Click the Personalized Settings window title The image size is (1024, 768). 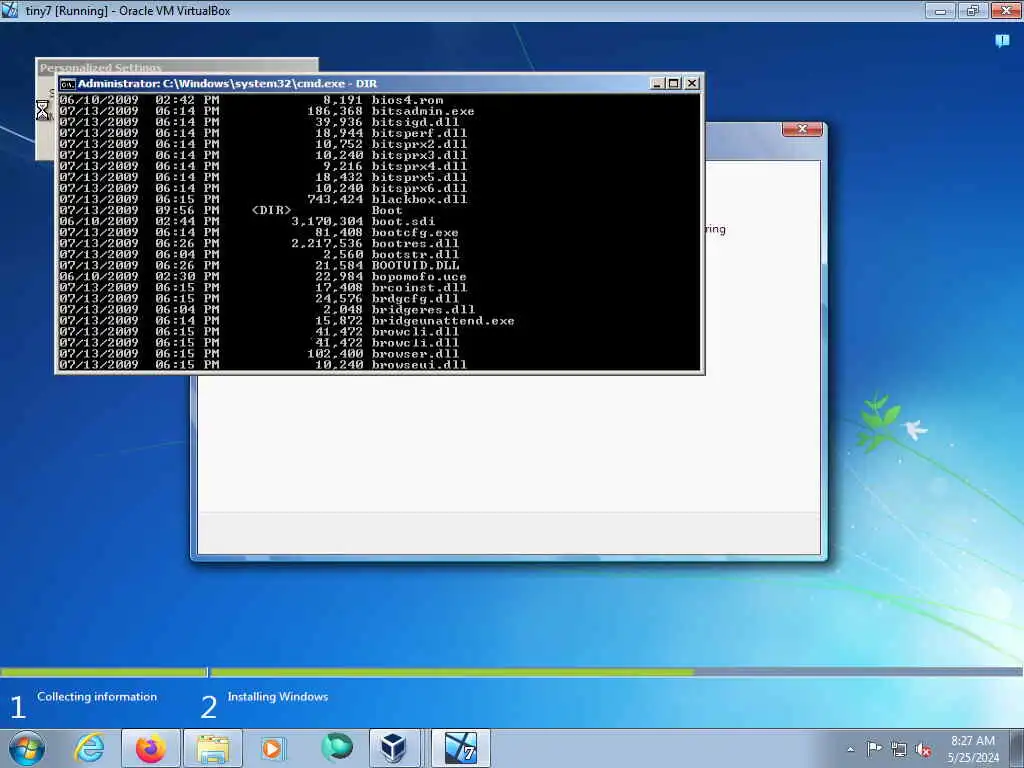click(x=101, y=67)
